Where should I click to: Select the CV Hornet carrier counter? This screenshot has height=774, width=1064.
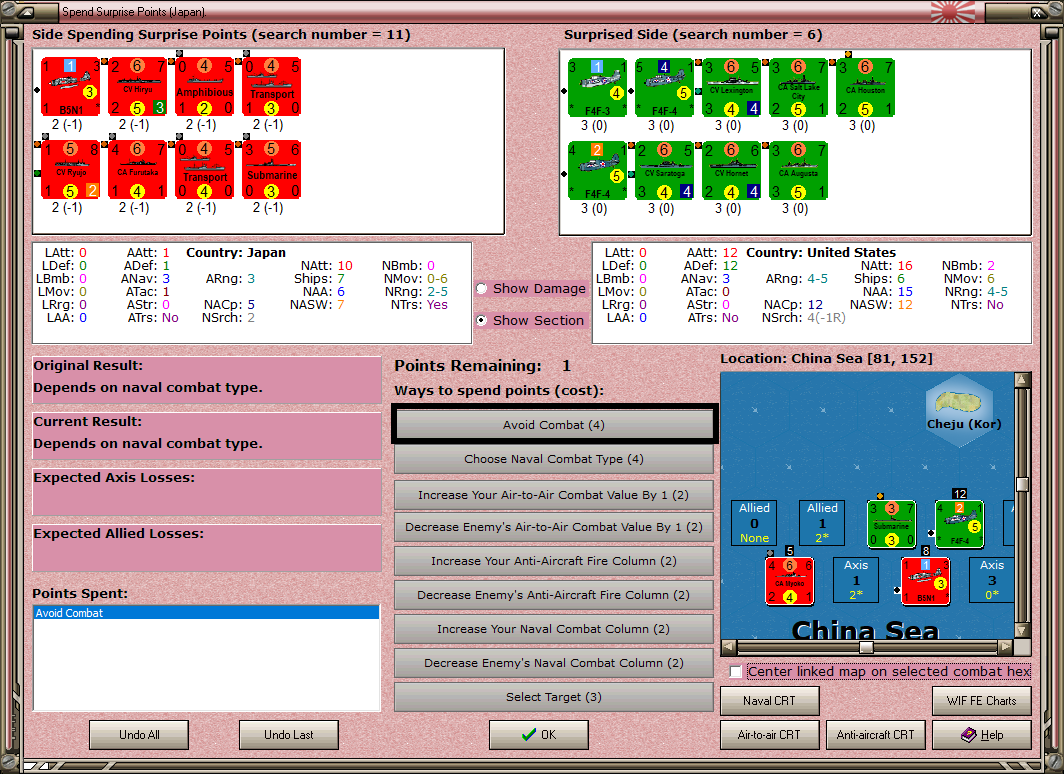(732, 170)
